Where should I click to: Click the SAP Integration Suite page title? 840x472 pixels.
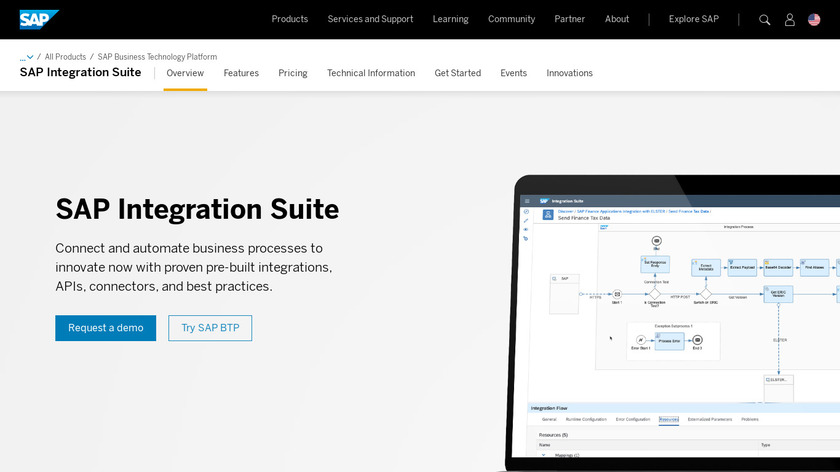80,73
